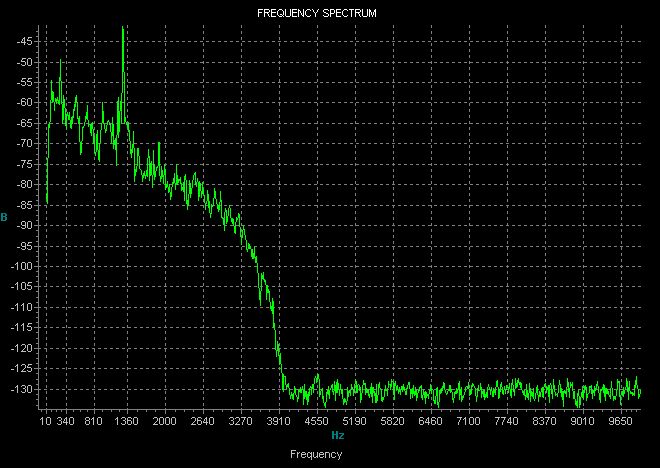Click the 9650 x-axis label
The height and width of the screenshot is (468, 660).
pos(620,421)
